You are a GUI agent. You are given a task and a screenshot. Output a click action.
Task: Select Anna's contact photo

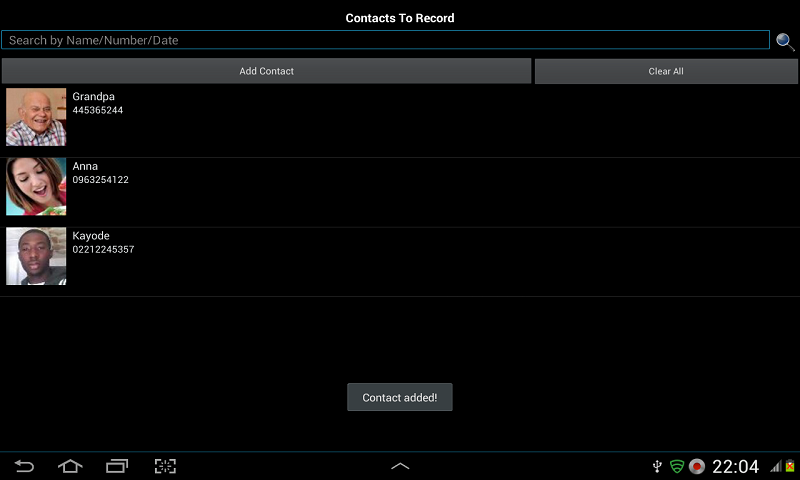pyautogui.click(x=36, y=186)
